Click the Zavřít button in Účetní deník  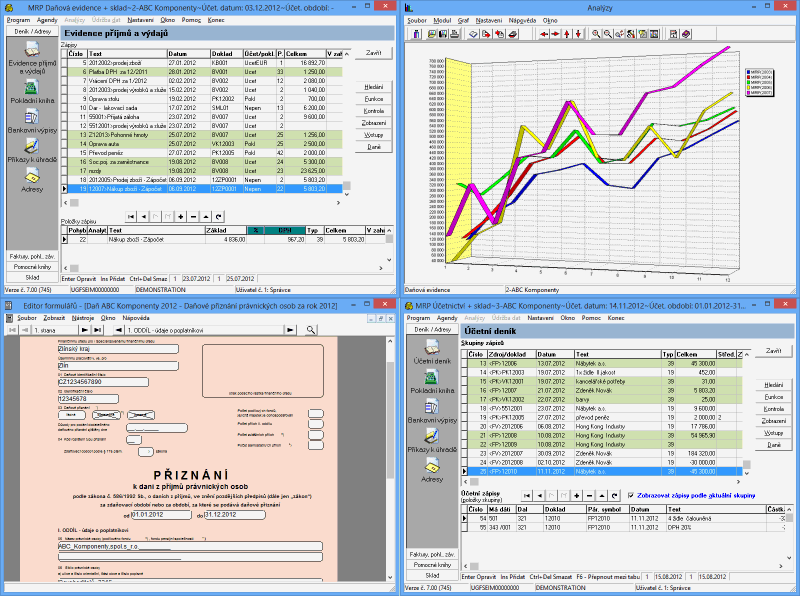[773, 351]
